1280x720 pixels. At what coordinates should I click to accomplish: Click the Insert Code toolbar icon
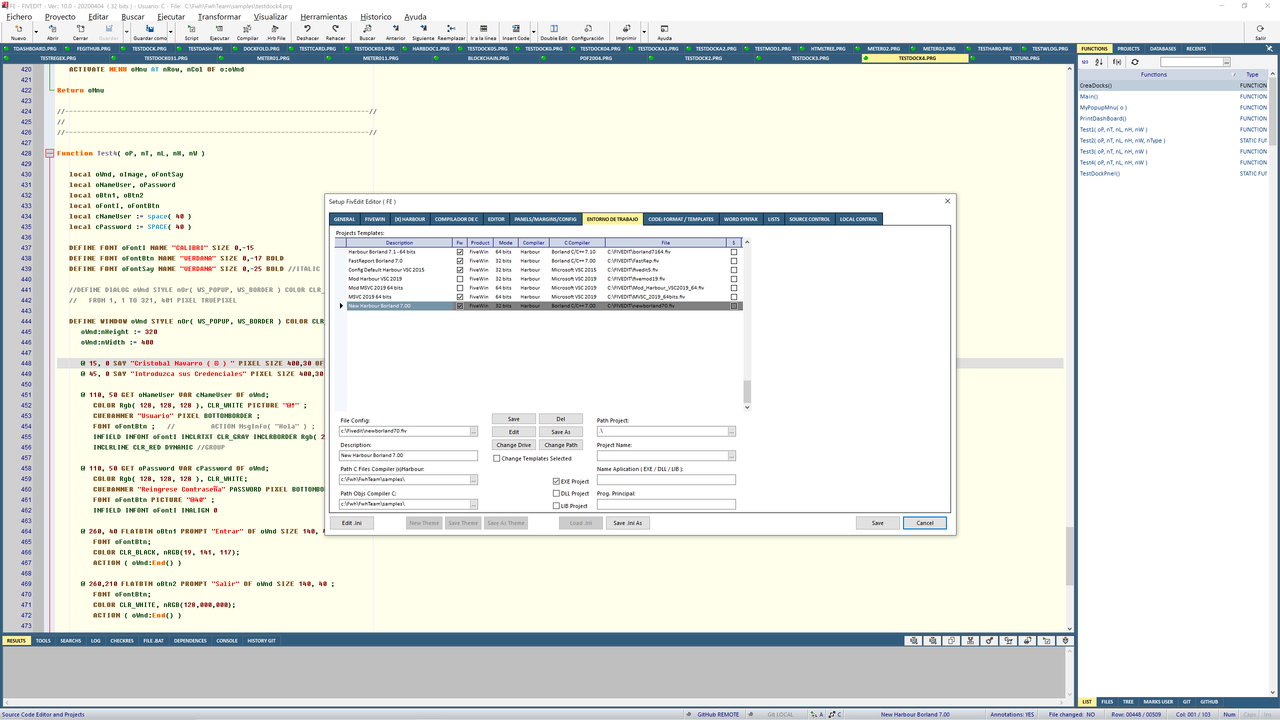[x=516, y=31]
